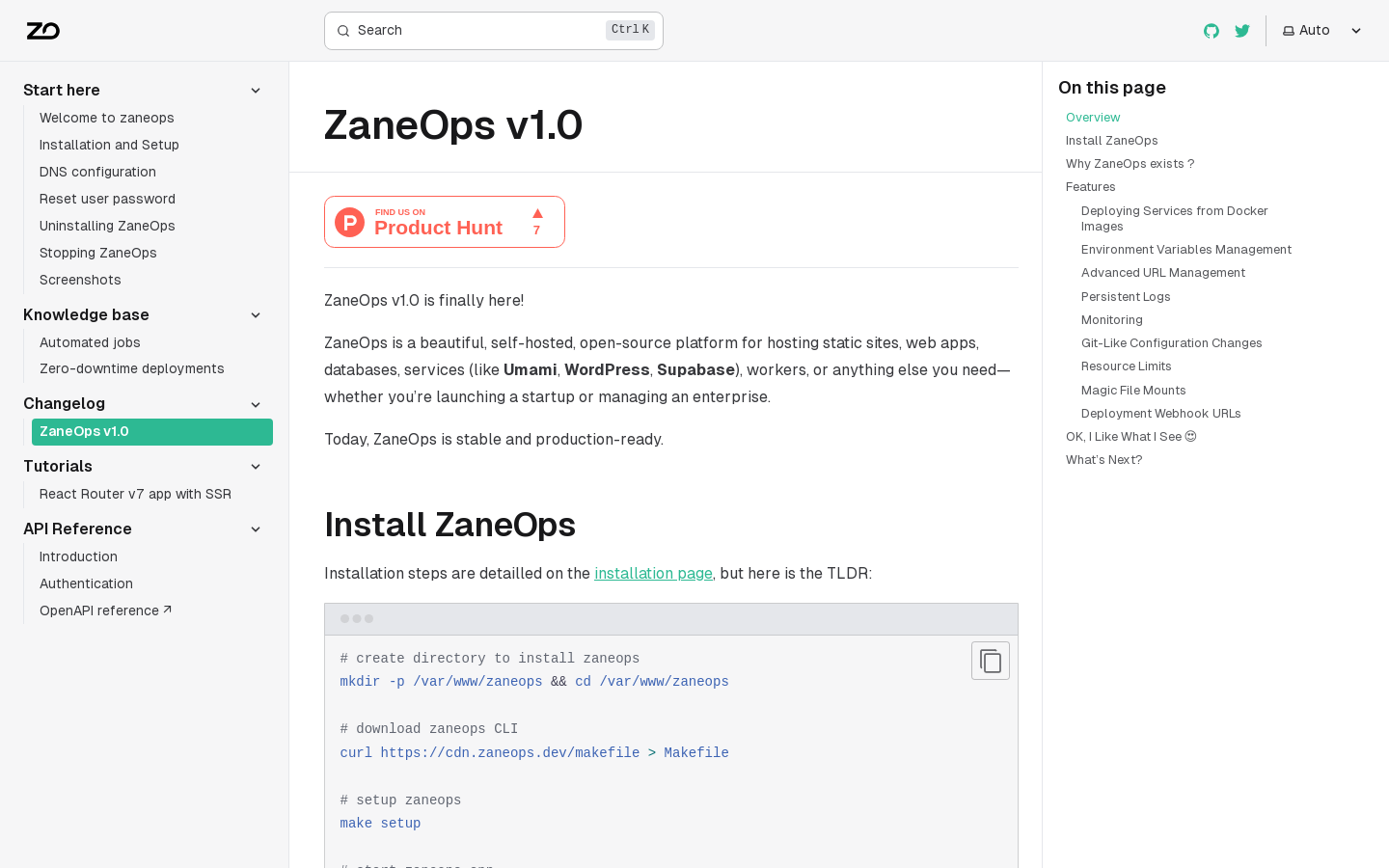This screenshot has height=868, width=1389.
Task: Copy the installation code block
Action: point(991,661)
